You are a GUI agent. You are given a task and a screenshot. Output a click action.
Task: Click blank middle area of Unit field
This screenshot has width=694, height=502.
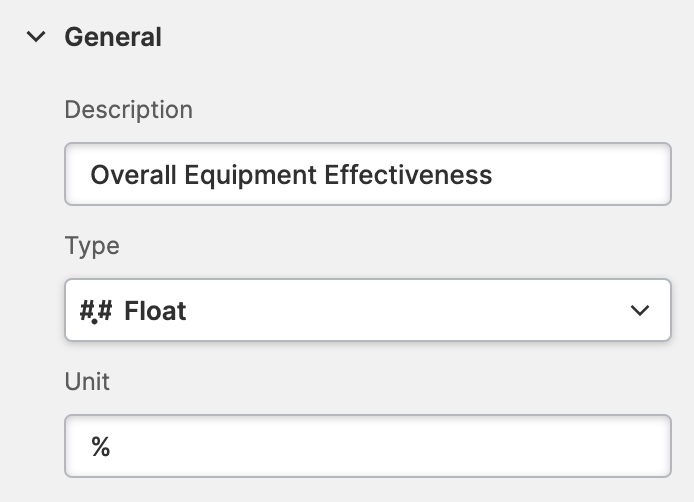pos(380,446)
